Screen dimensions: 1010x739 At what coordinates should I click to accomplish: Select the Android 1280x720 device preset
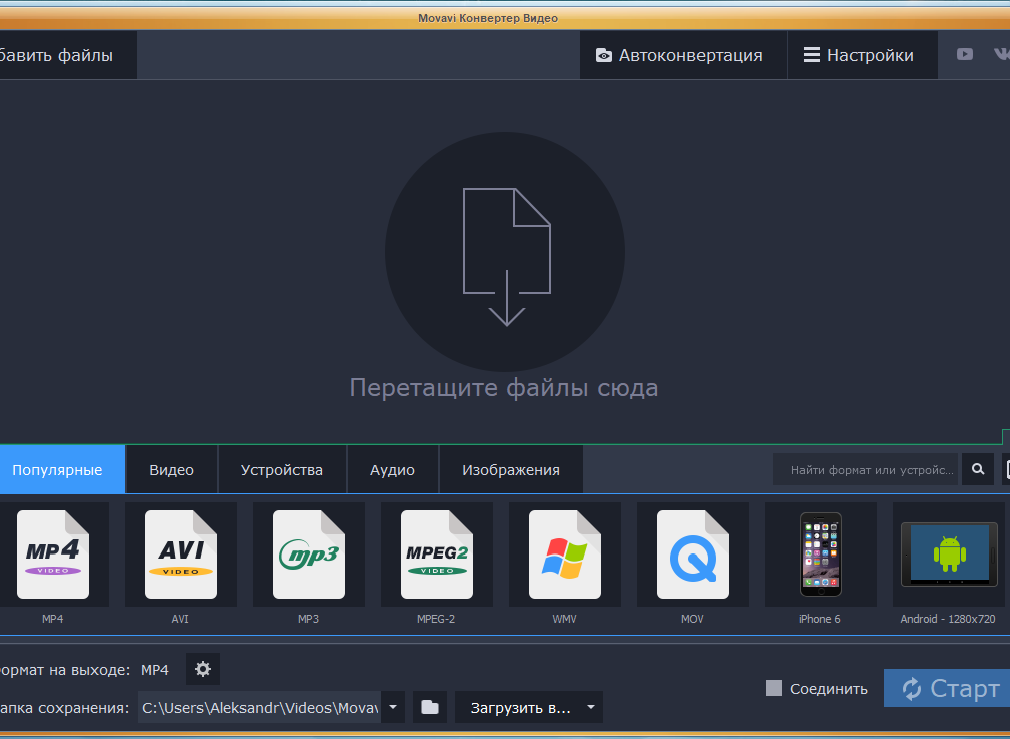[x=949, y=555]
